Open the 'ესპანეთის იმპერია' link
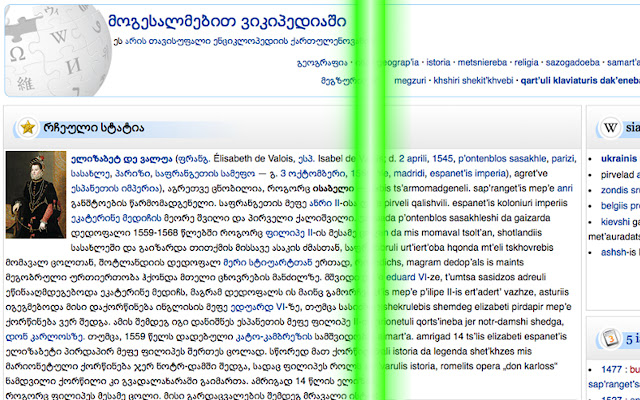This screenshot has height=400, width=640. 115,189
